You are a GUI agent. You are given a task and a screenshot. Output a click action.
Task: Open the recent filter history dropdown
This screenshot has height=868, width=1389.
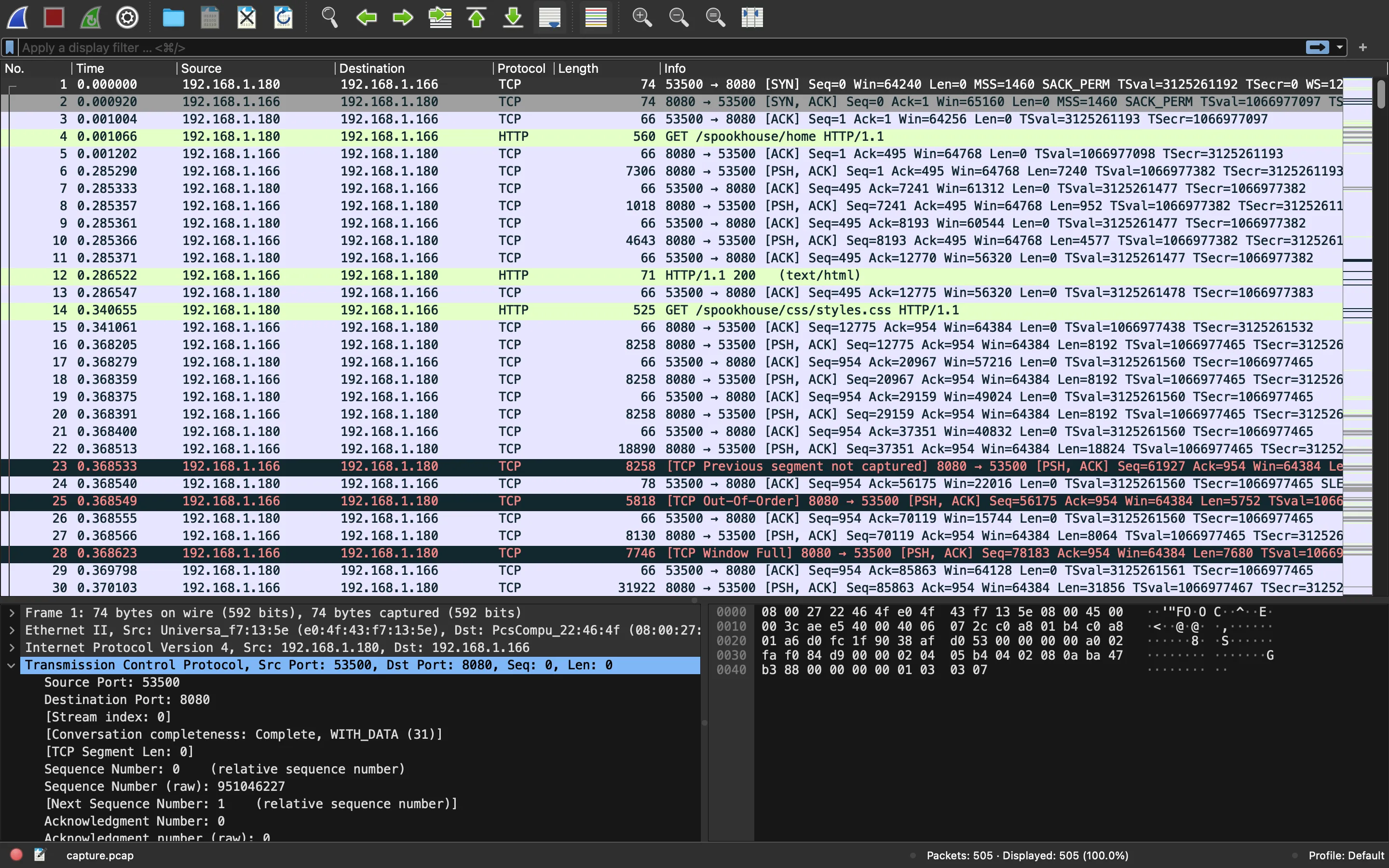(1340, 48)
